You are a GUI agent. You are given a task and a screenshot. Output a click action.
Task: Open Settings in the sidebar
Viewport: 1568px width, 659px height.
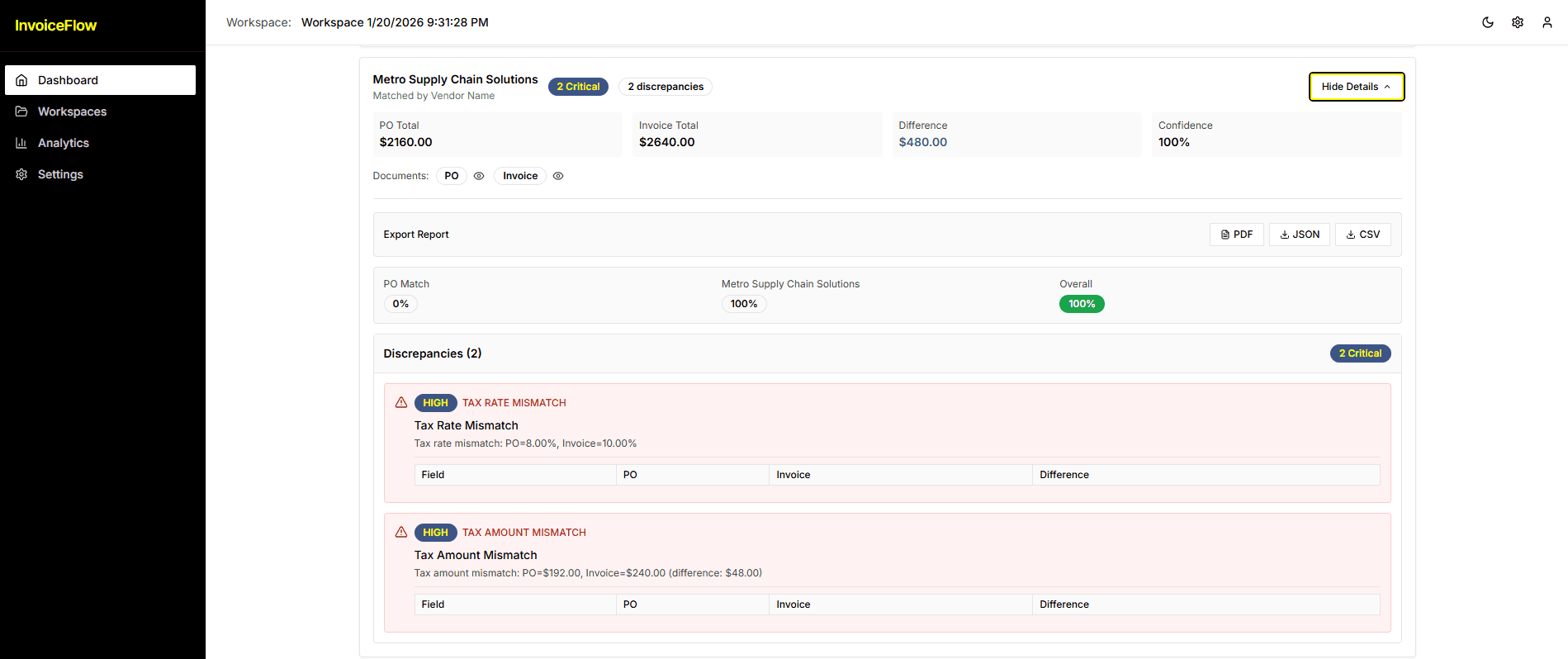click(100, 174)
